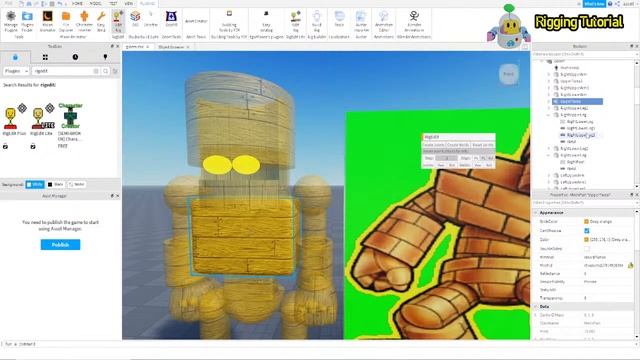Pin the Toolbox panel
The width and height of the screenshot is (640, 360).
click(112, 47)
